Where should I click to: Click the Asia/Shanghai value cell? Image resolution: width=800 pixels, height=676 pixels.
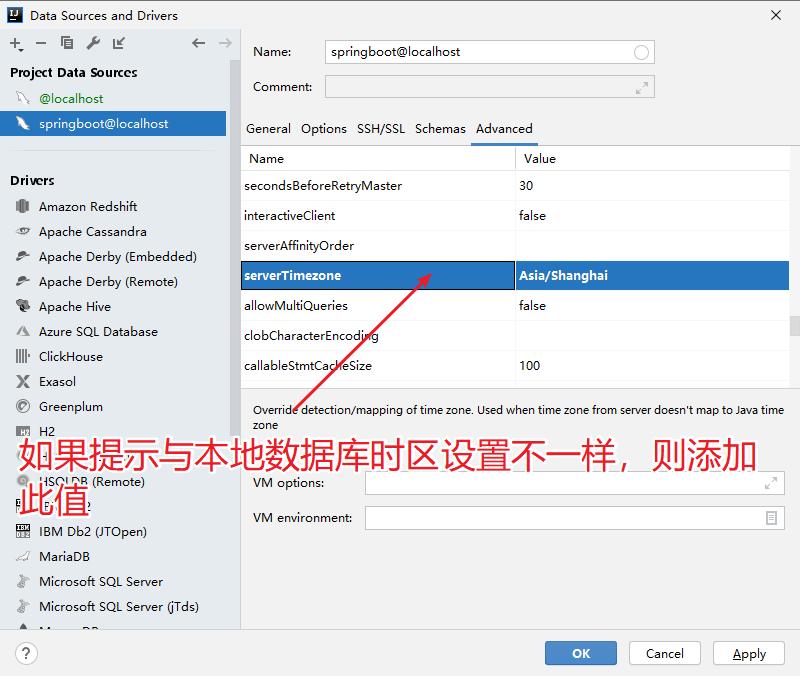(x=653, y=276)
